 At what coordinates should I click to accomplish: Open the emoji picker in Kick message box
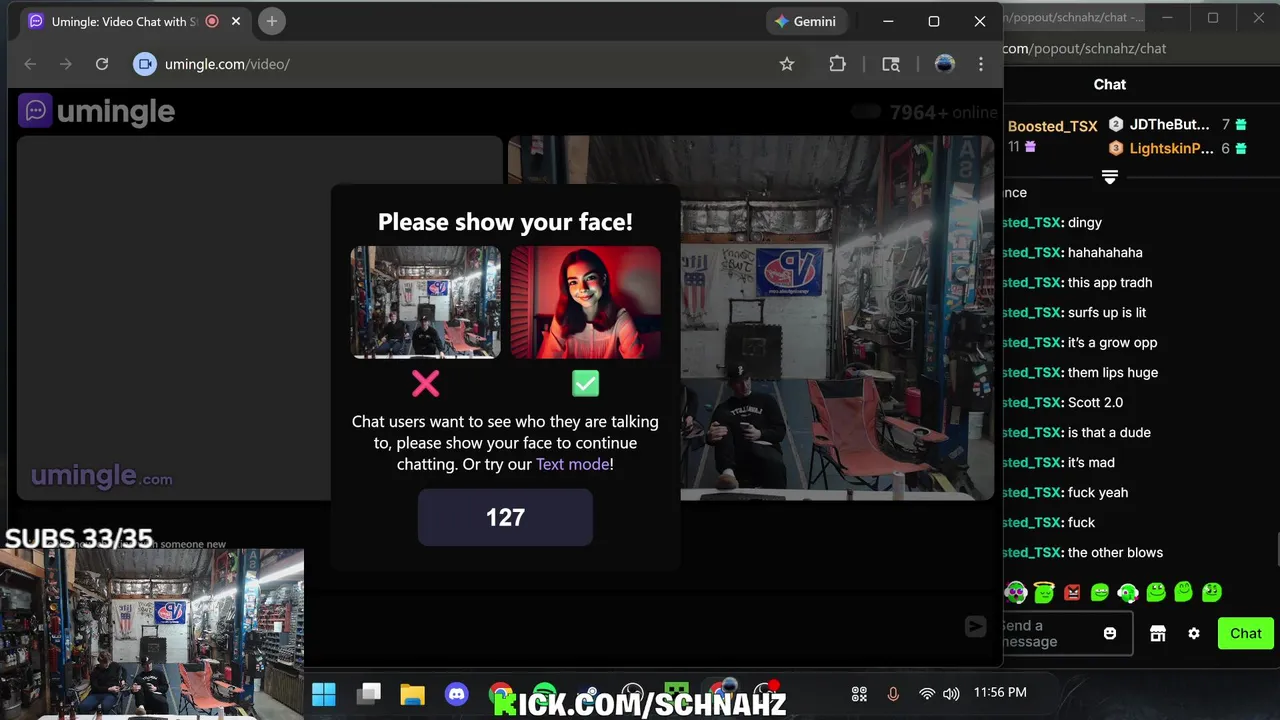pyautogui.click(x=1110, y=634)
